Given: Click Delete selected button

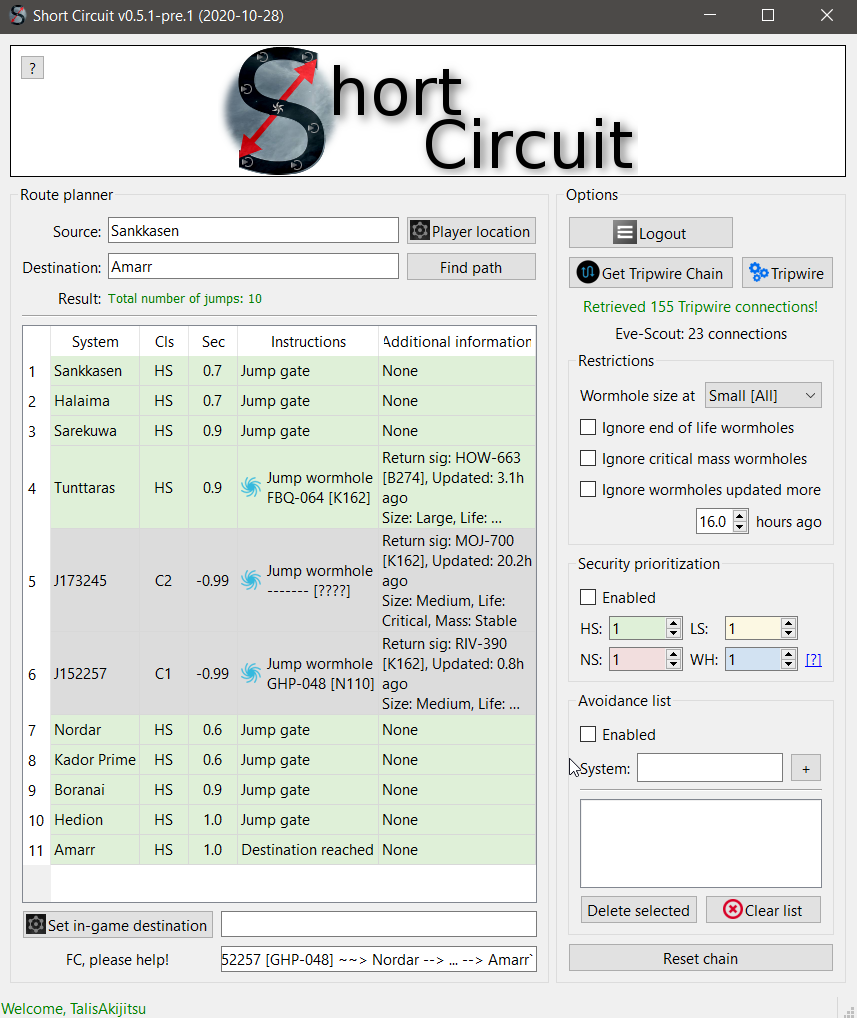Looking at the screenshot, I should [x=639, y=910].
